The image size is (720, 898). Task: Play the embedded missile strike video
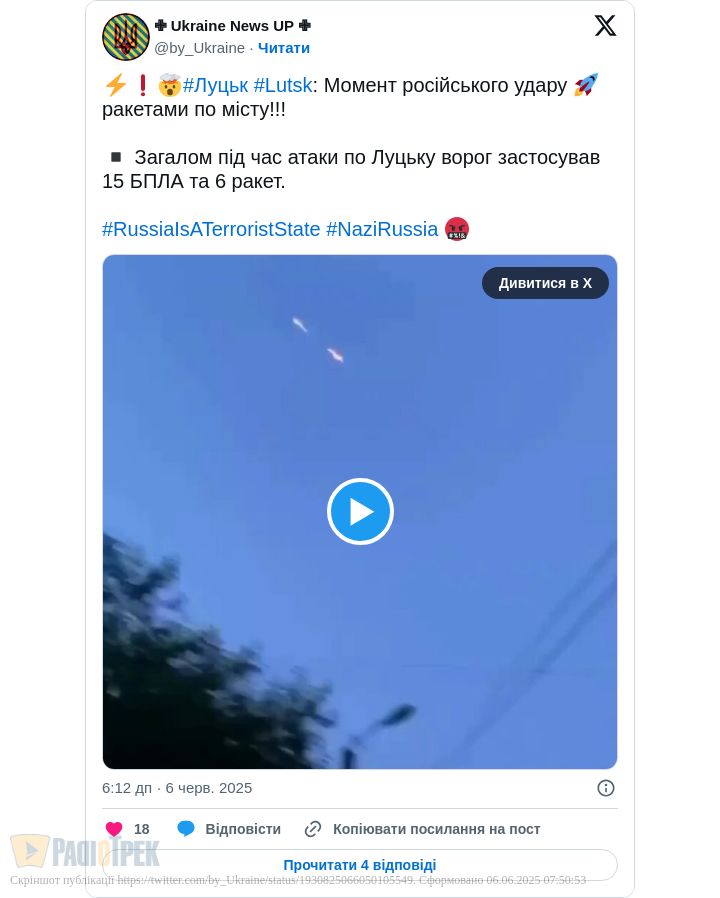(x=360, y=511)
